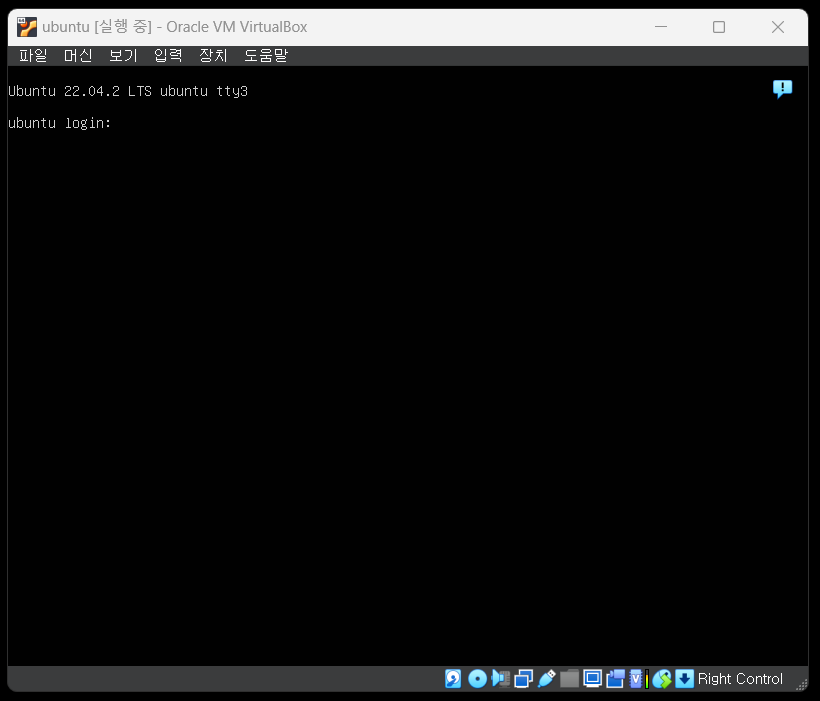This screenshot has height=701, width=820.
Task: Click the keyboard capture arrow icon
Action: [x=685, y=679]
